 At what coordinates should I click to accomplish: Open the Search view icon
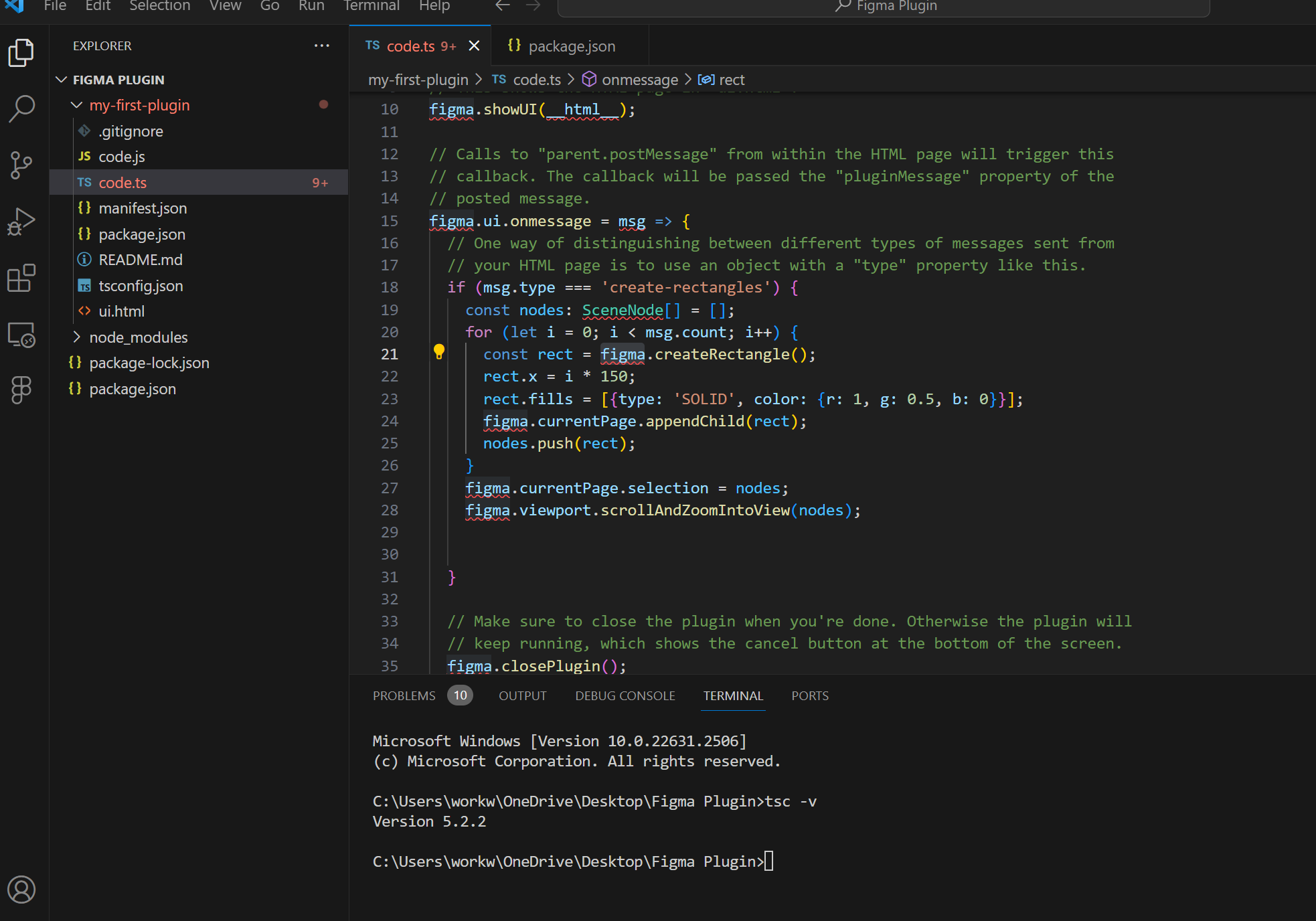click(x=21, y=108)
